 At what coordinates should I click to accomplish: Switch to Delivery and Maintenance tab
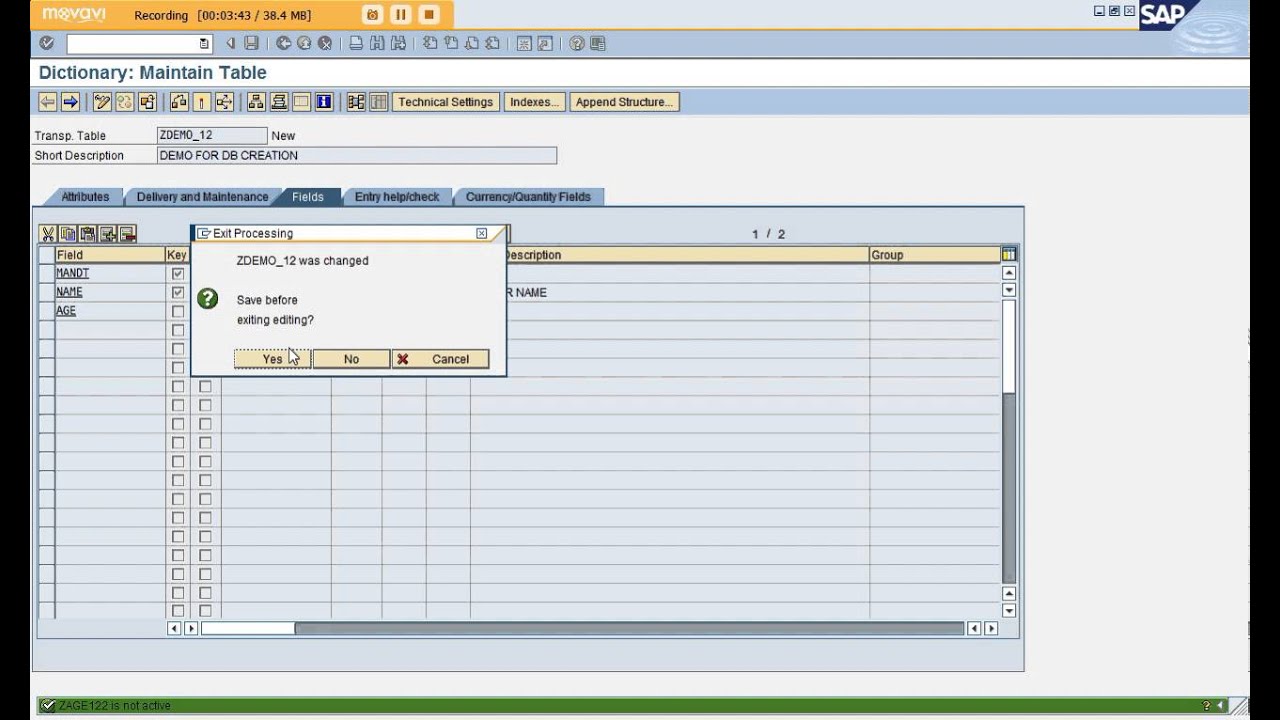(x=202, y=197)
